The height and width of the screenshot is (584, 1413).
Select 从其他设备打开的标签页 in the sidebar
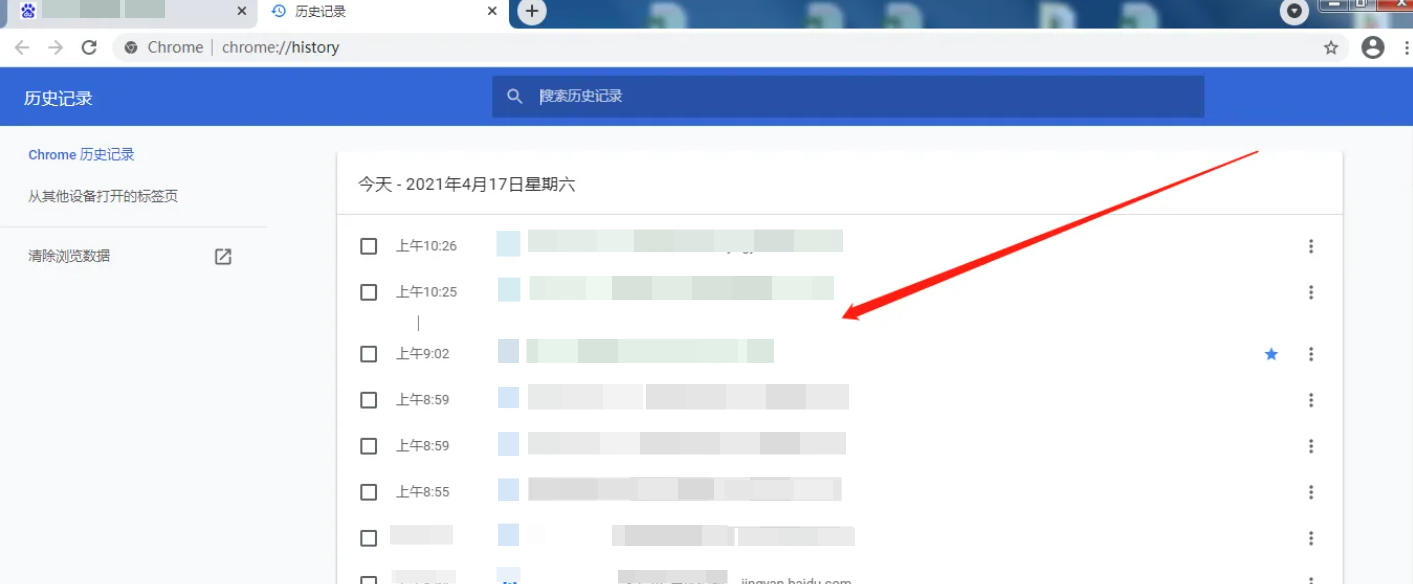pos(103,196)
